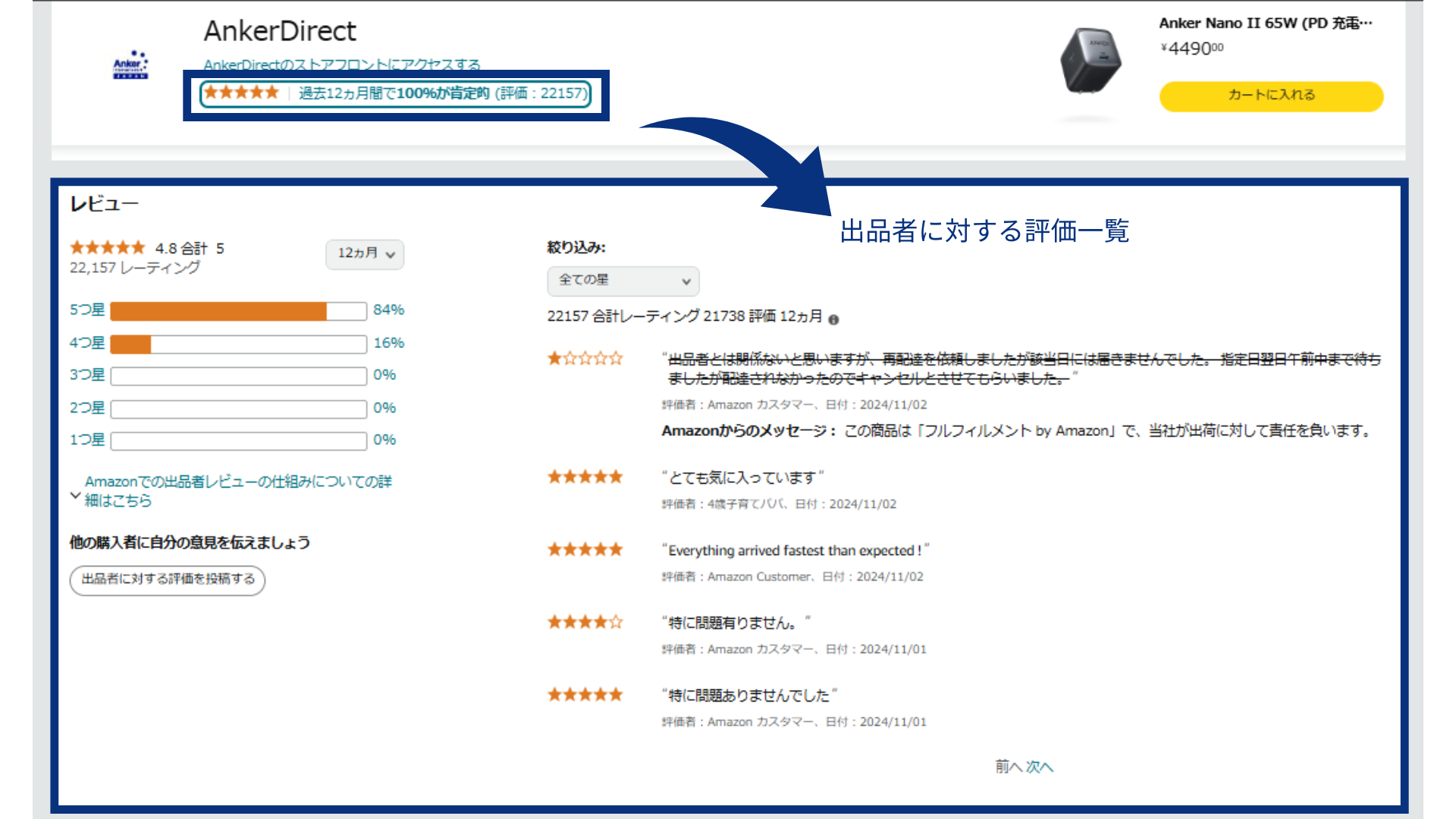Image resolution: width=1456 pixels, height=819 pixels.
Task: Open Anker Nano II 65W product title
Action: coord(1265,23)
